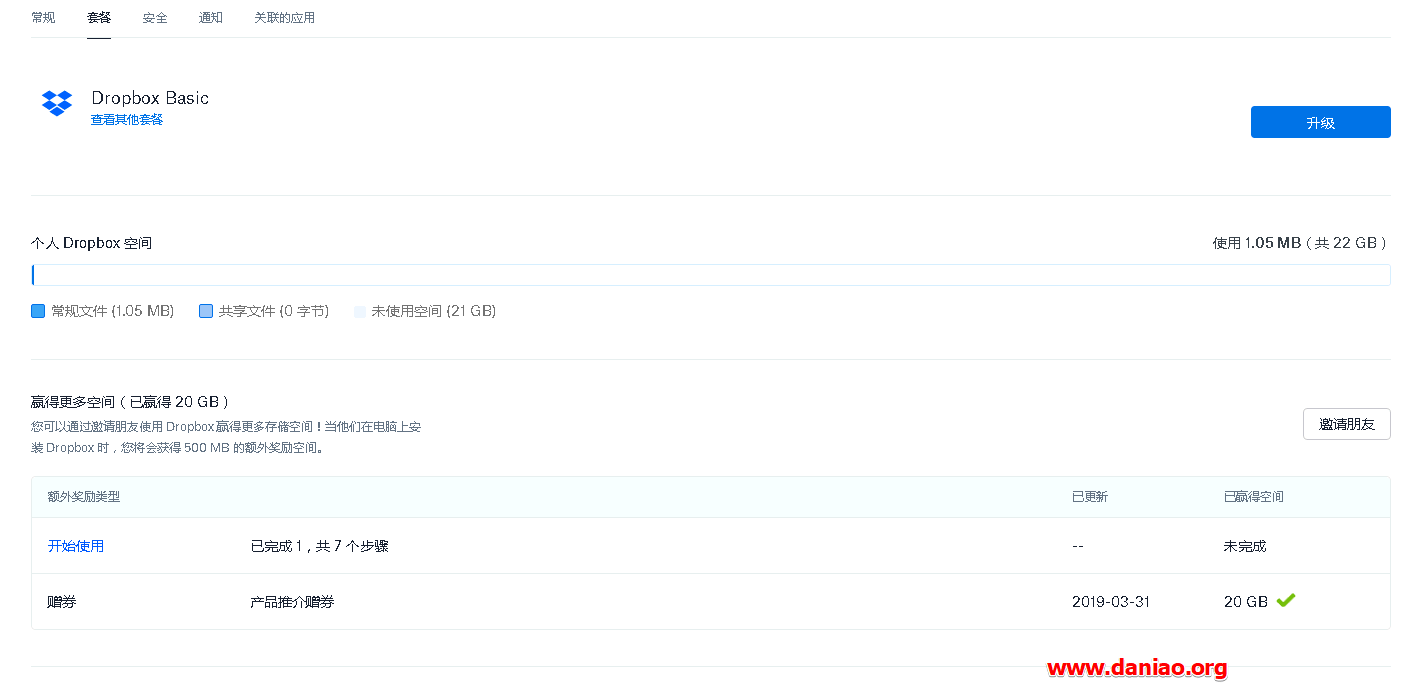Open the 开始使用 link
The width and height of the screenshot is (1410, 694).
click(x=76, y=546)
